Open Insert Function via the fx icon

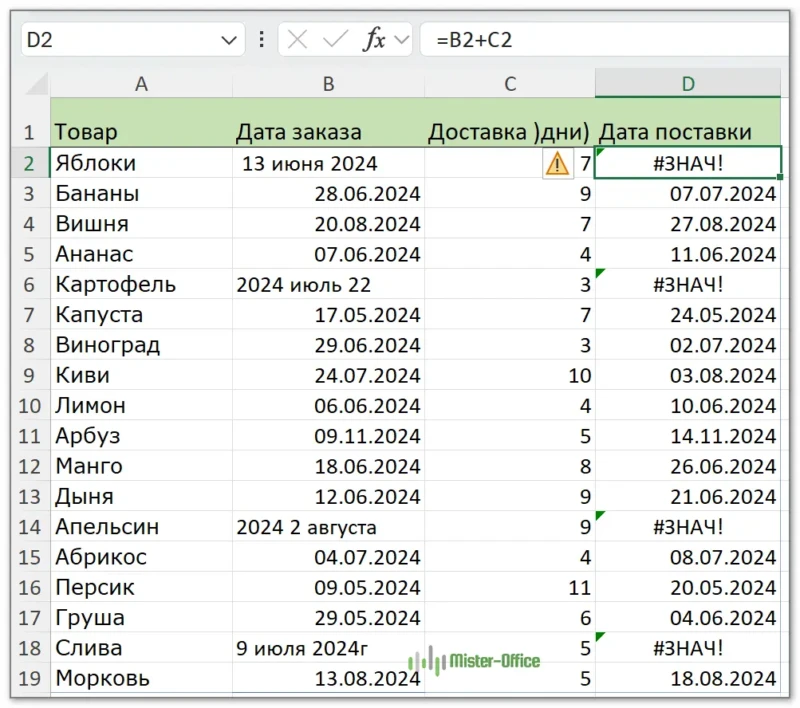pyautogui.click(x=374, y=40)
